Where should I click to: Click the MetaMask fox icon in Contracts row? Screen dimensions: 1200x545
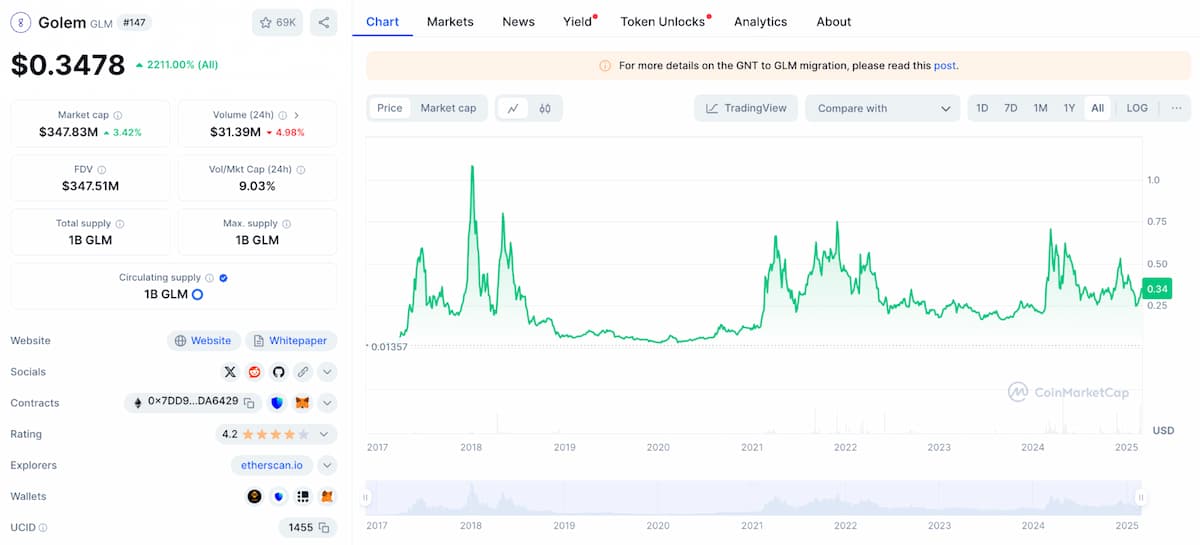point(302,403)
